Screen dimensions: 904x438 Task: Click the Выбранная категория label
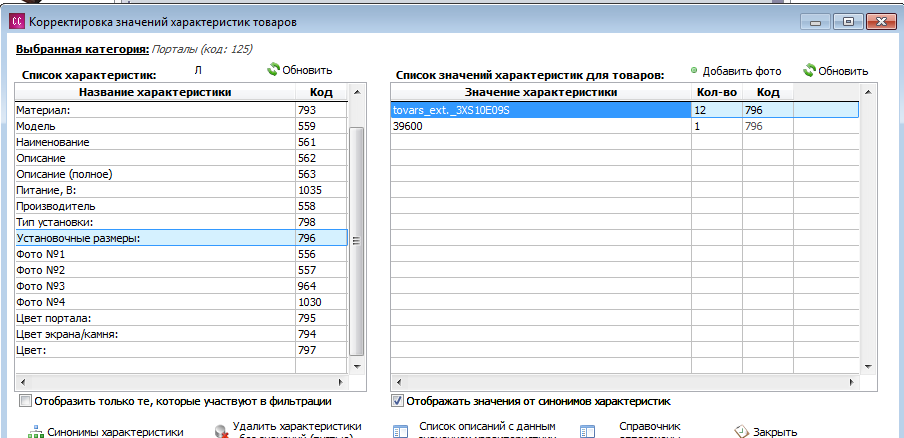pos(82,49)
